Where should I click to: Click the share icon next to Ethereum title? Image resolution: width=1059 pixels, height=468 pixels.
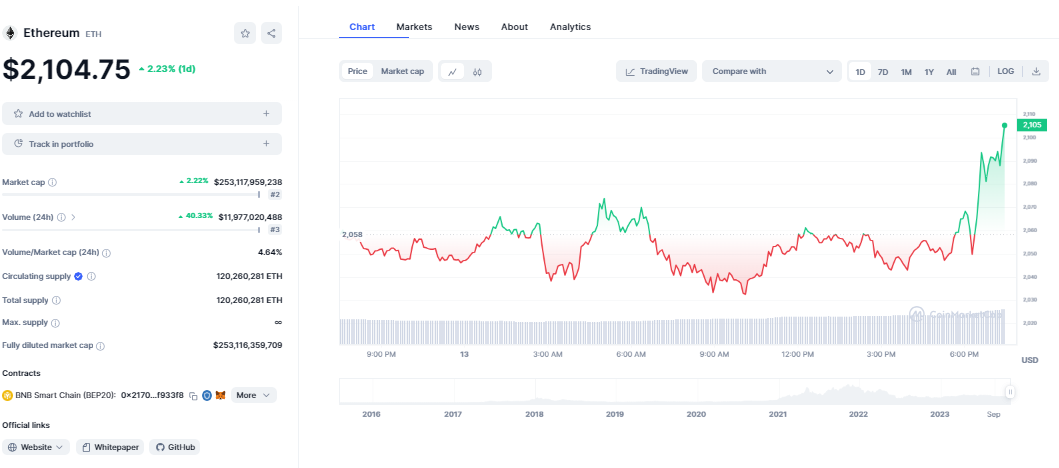coord(271,33)
